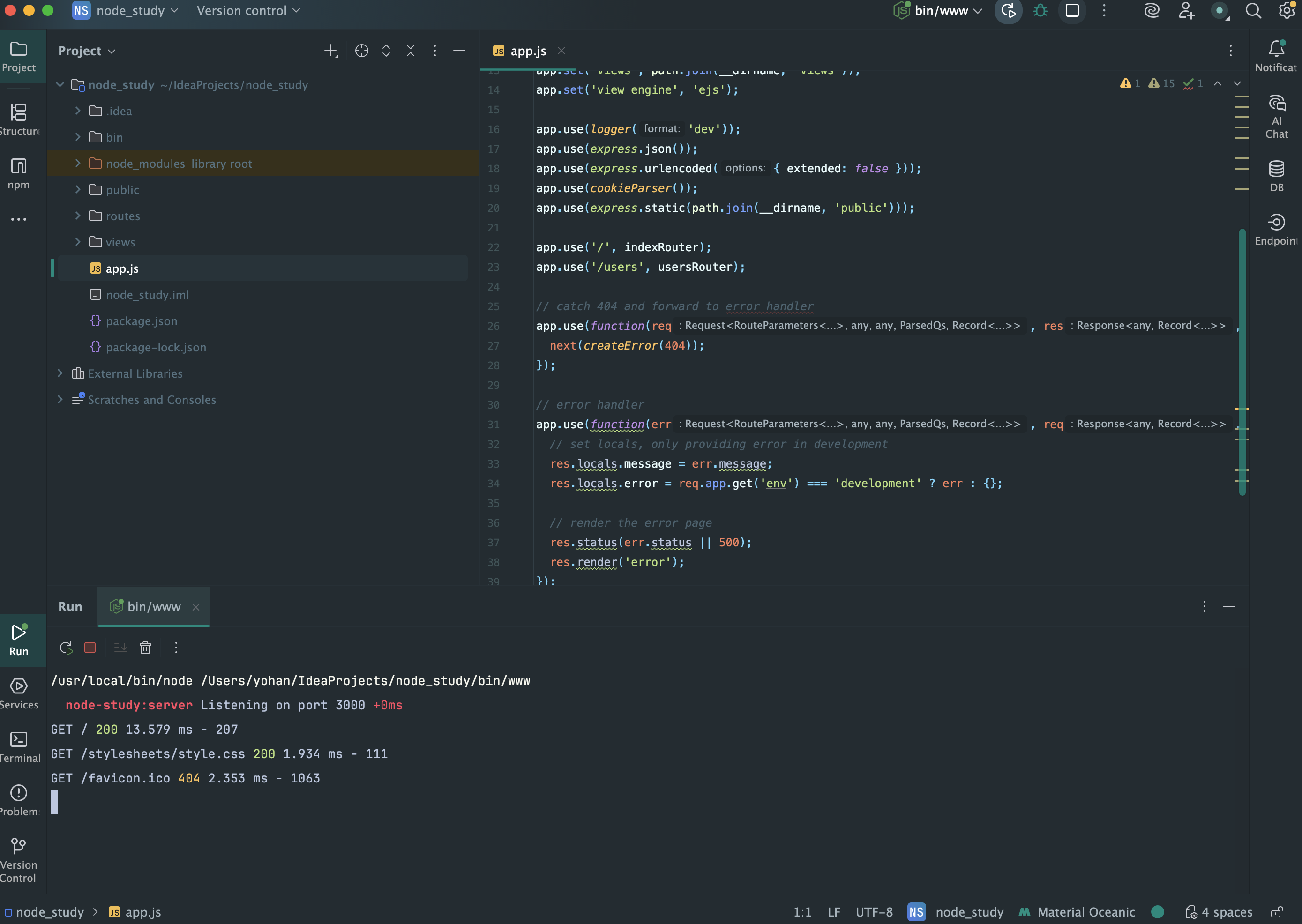Screen dimensions: 1302x924
Task: Open the npm tool window
Action: click(19, 173)
